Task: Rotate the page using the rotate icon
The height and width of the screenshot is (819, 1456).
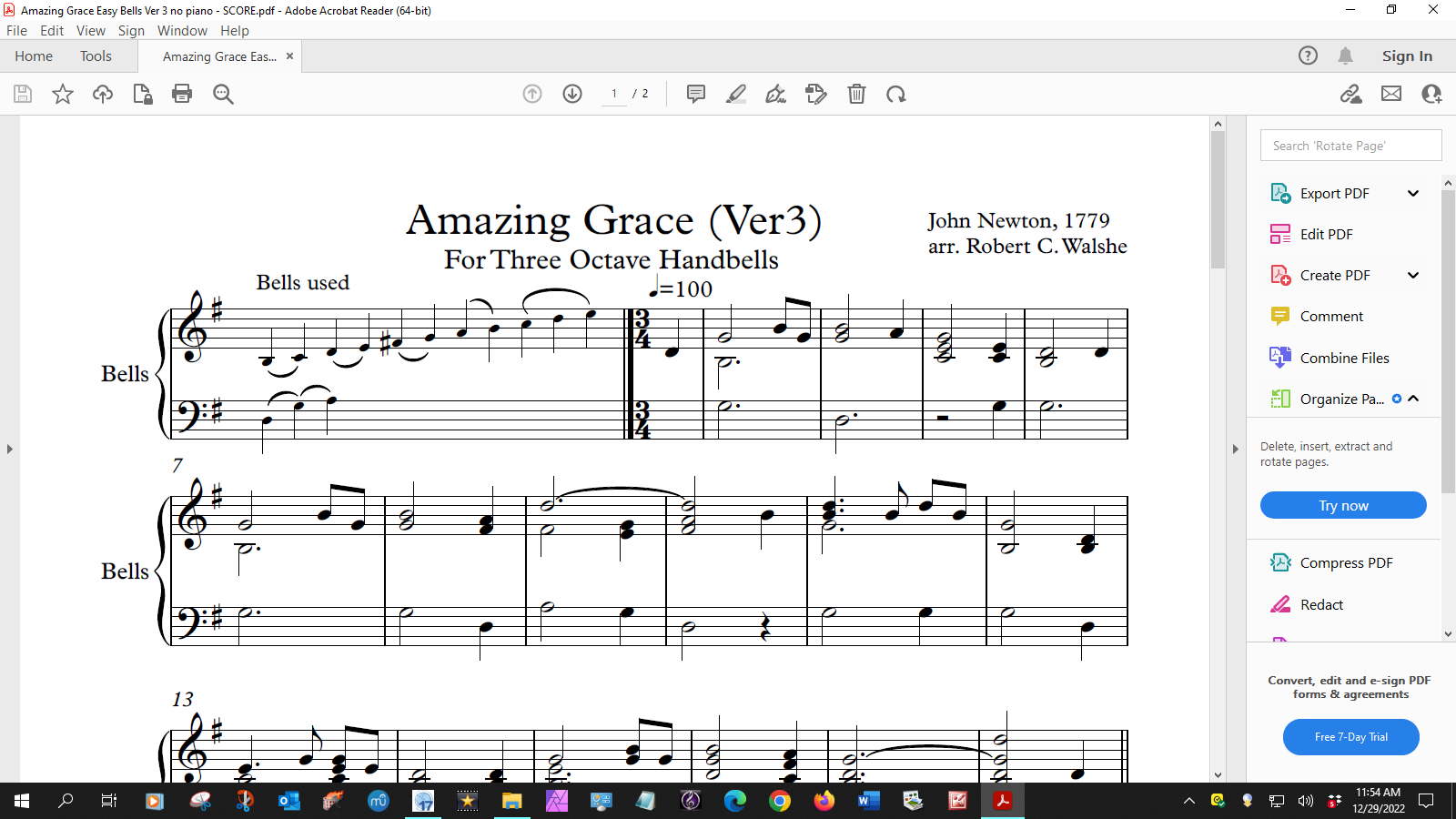Action: pyautogui.click(x=896, y=94)
